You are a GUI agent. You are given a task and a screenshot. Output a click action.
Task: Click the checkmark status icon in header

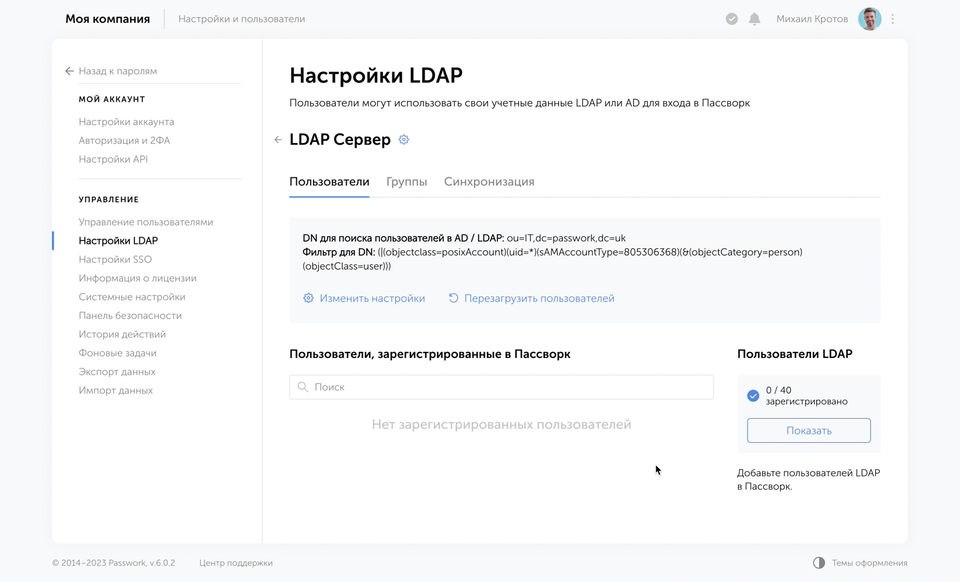click(732, 19)
